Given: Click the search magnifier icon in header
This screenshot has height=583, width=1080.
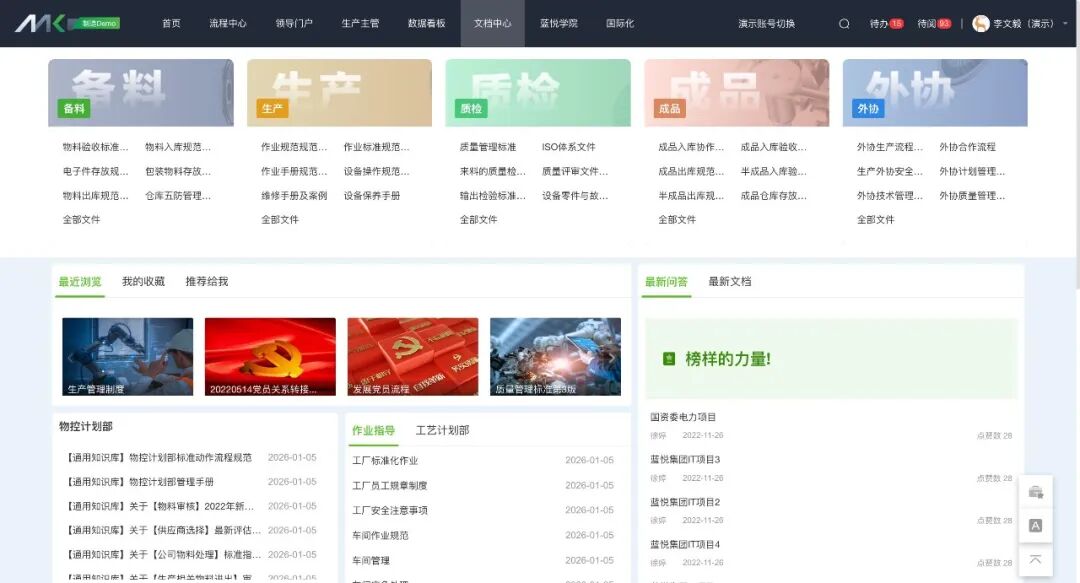Looking at the screenshot, I should [844, 24].
